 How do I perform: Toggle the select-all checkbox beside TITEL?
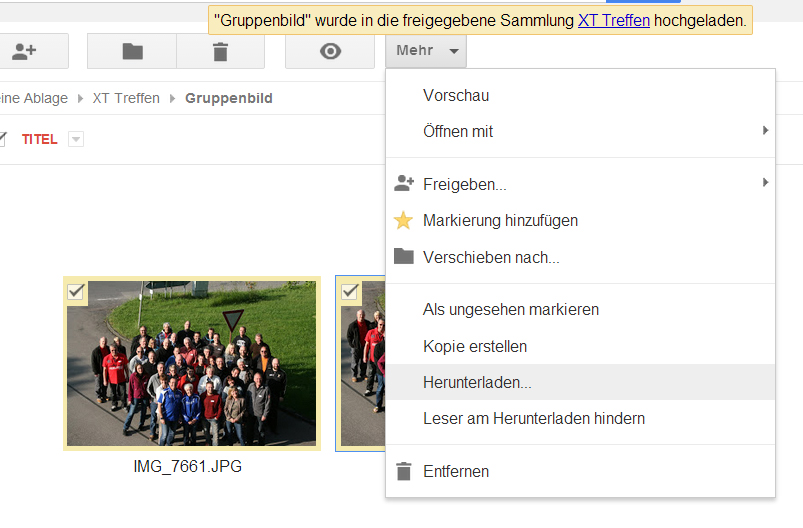pyautogui.click(x=3, y=139)
